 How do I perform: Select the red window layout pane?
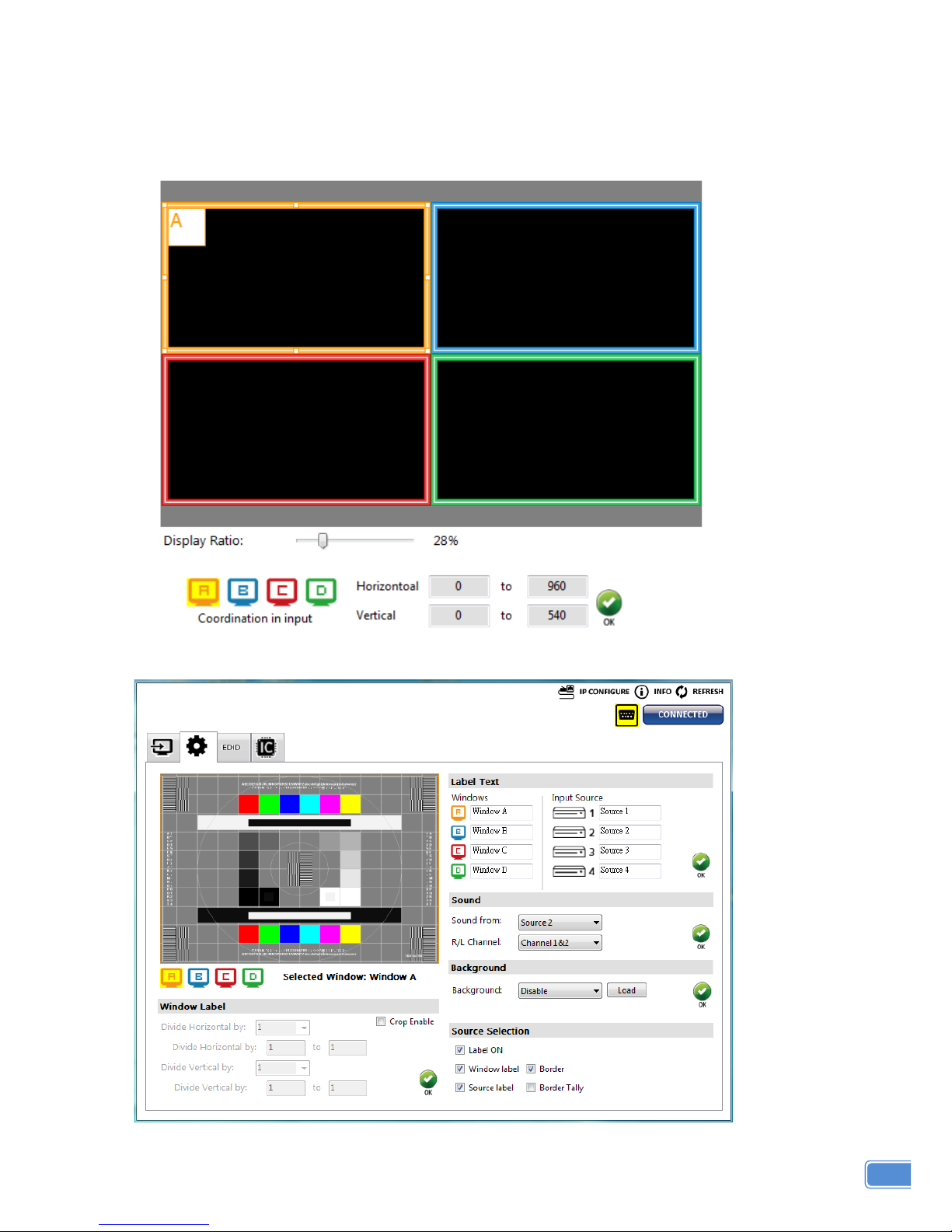(x=296, y=430)
